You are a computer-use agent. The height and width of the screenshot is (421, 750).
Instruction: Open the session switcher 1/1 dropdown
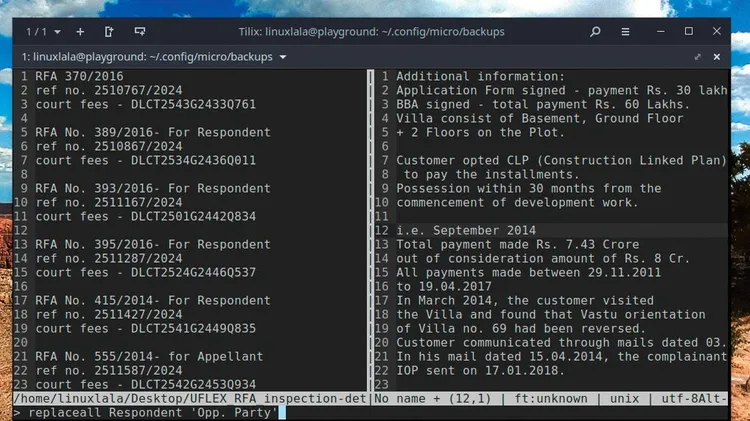(x=44, y=32)
